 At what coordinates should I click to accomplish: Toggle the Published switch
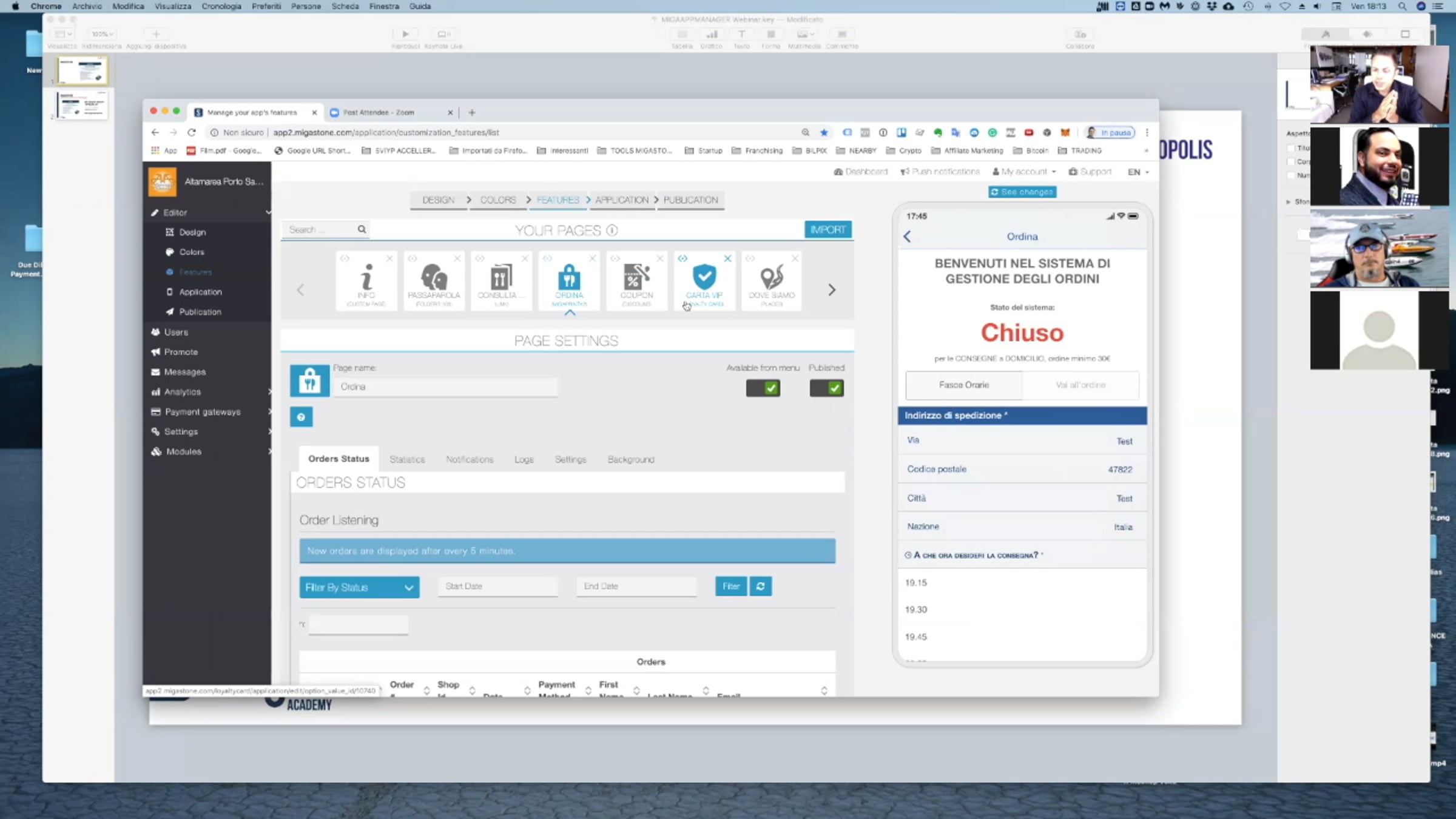pos(826,388)
